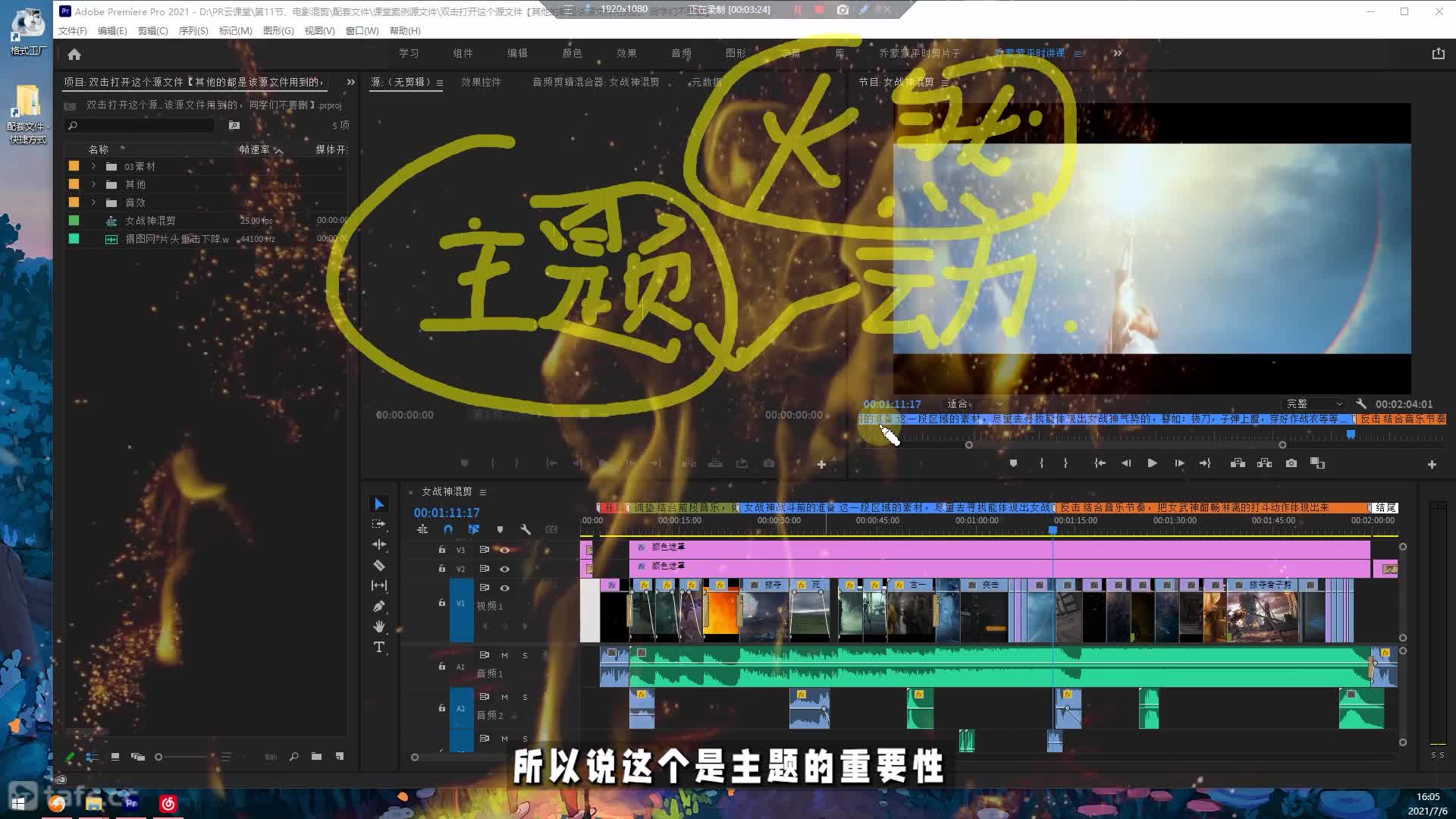Image resolution: width=1456 pixels, height=819 pixels.
Task: Step back one frame in Program monitor
Action: (x=1126, y=463)
